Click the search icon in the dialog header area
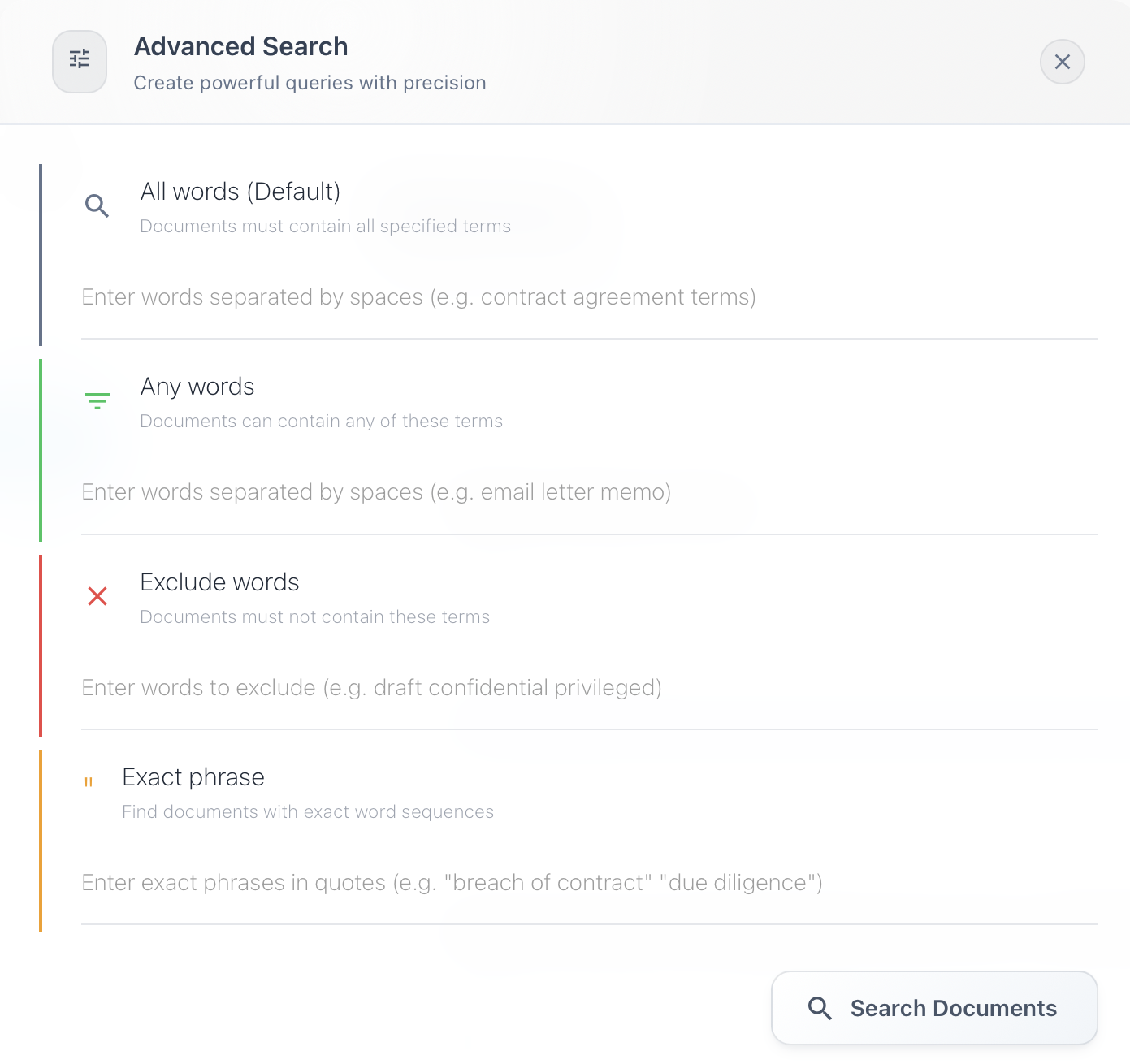 tap(97, 205)
